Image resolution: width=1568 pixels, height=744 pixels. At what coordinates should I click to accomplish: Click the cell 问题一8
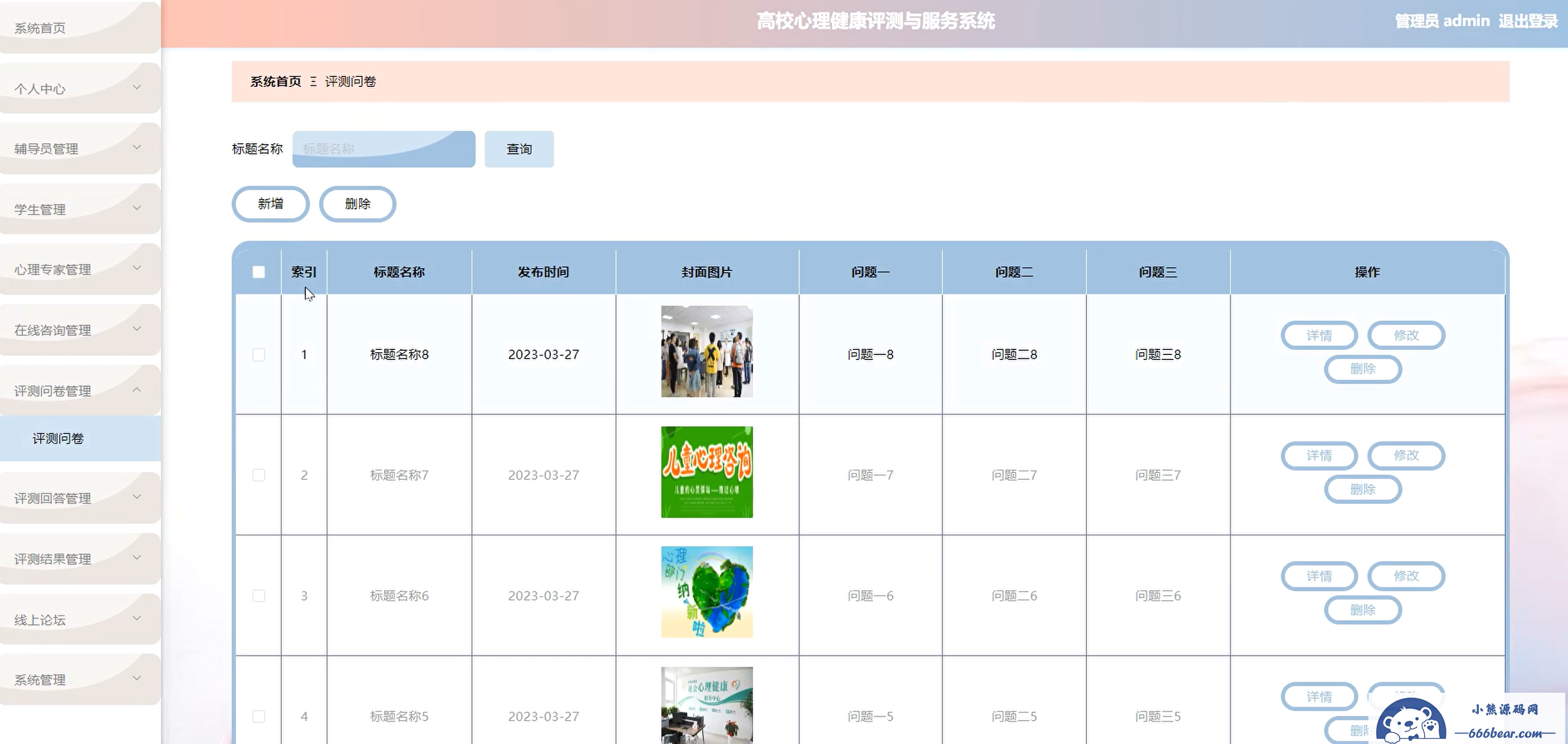click(x=871, y=354)
